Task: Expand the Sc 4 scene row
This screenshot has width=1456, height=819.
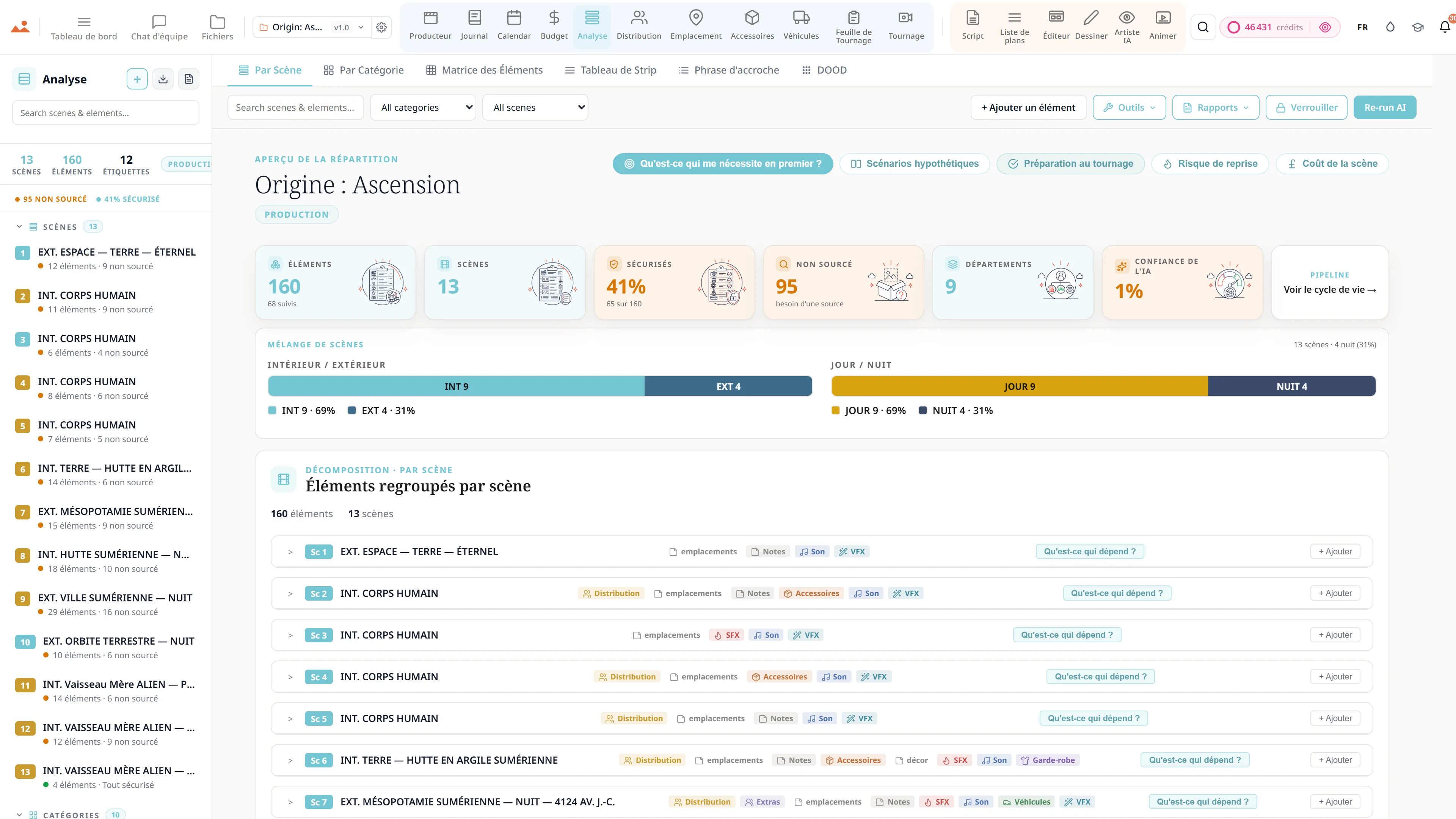Action: (x=290, y=676)
